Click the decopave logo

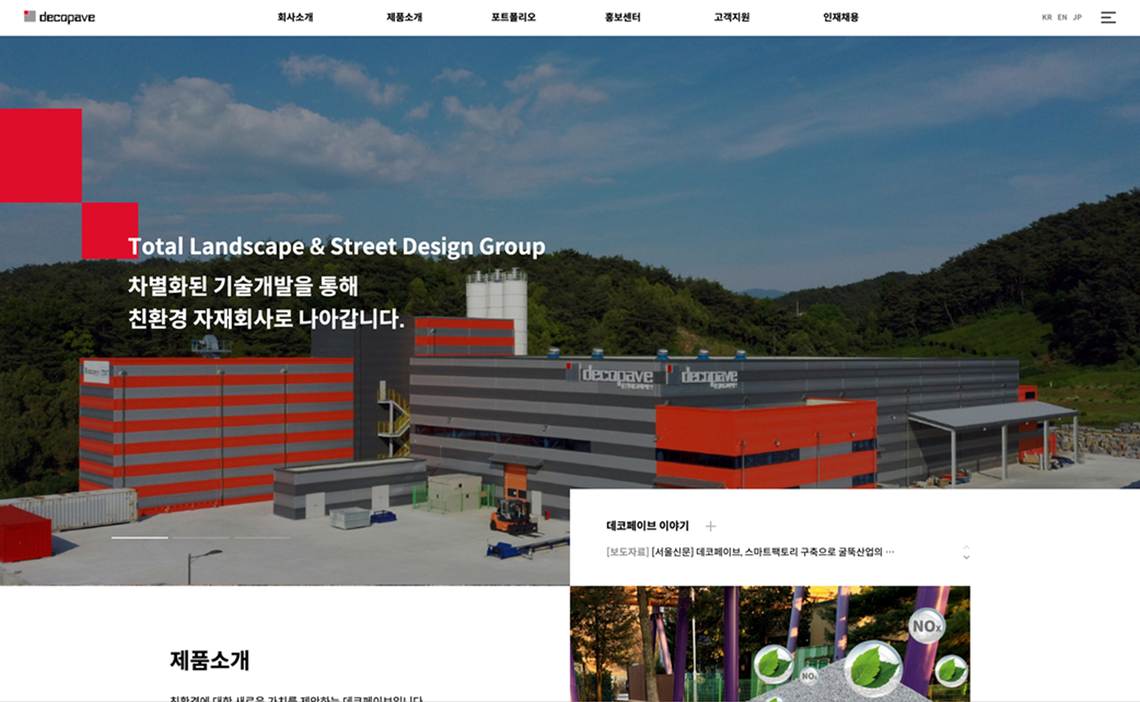point(59,17)
